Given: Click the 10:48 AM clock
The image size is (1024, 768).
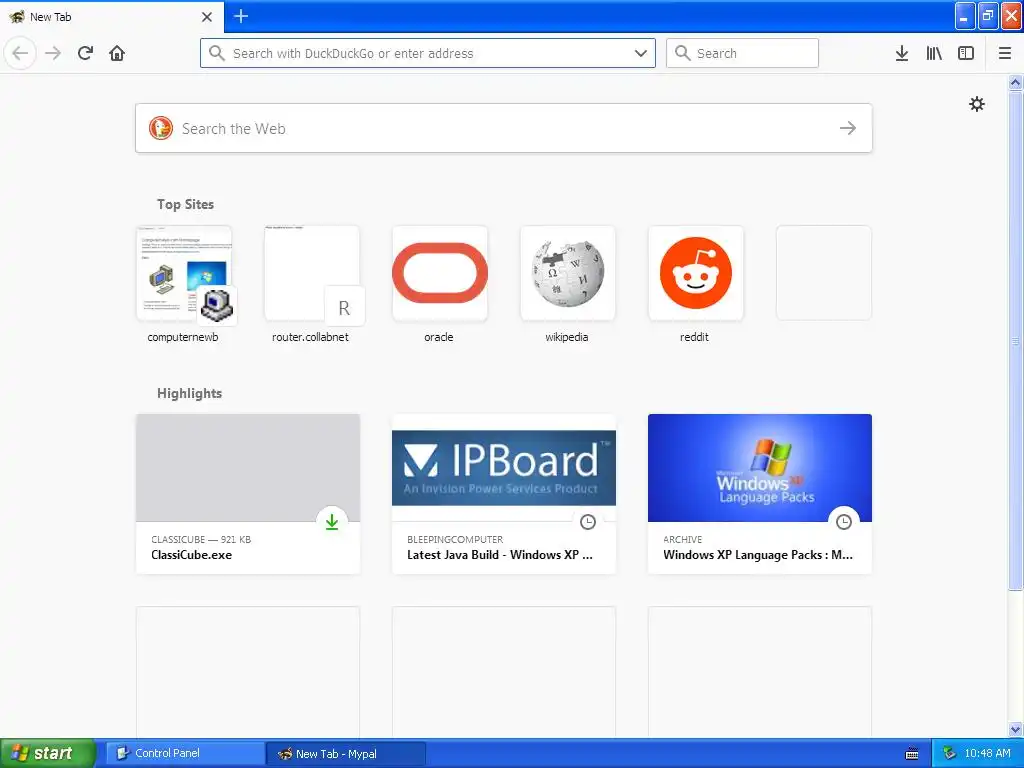Looking at the screenshot, I should [x=987, y=753].
